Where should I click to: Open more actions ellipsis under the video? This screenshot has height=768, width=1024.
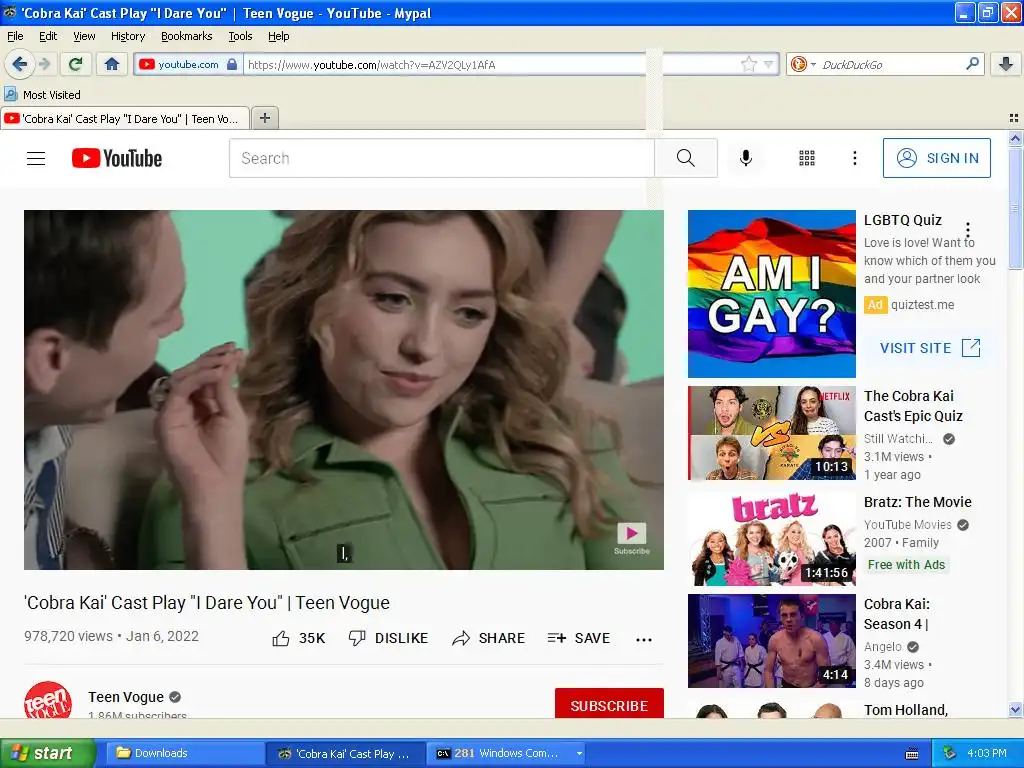click(x=644, y=639)
